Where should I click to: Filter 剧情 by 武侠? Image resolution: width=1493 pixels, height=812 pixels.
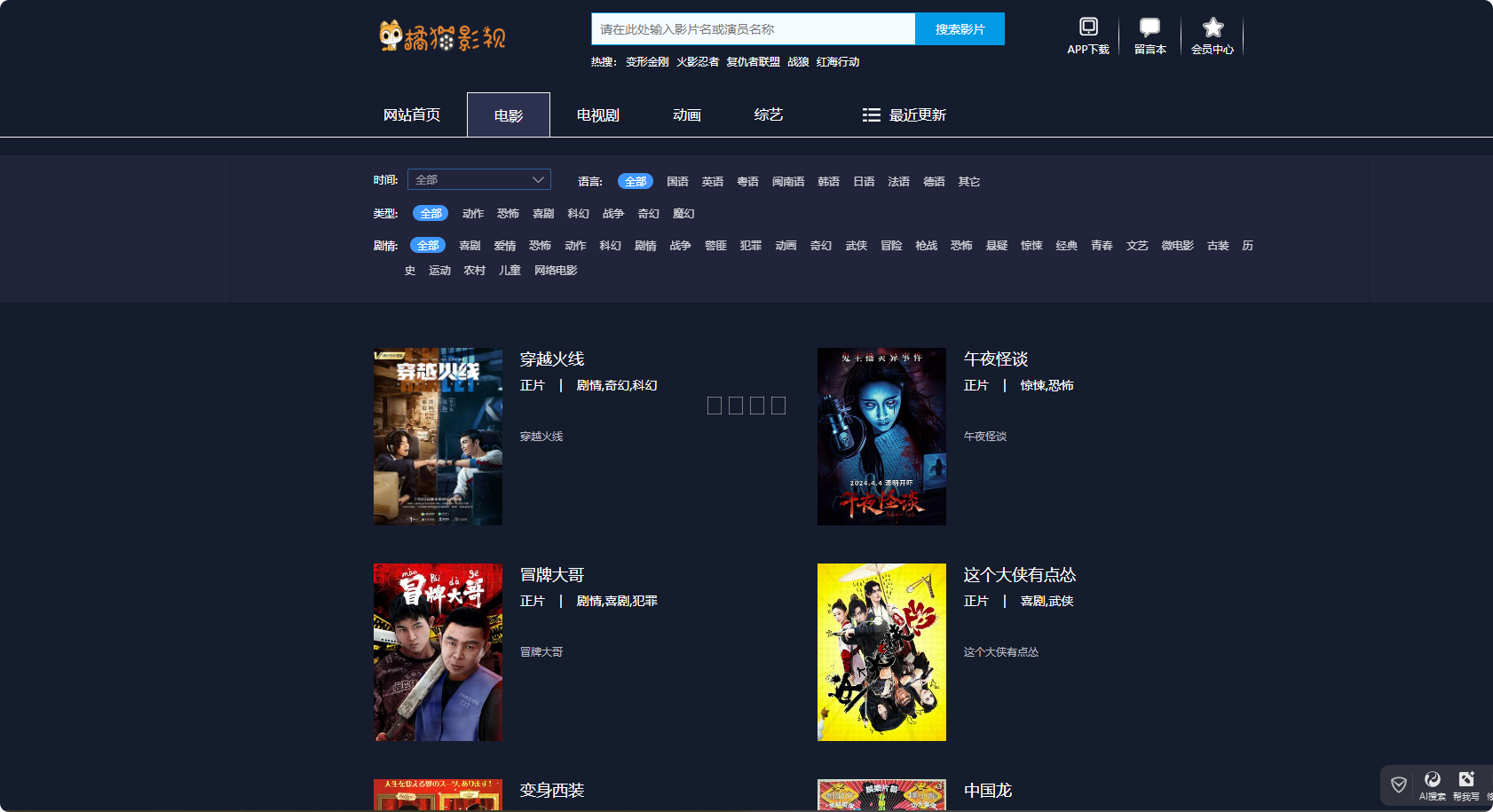click(857, 245)
